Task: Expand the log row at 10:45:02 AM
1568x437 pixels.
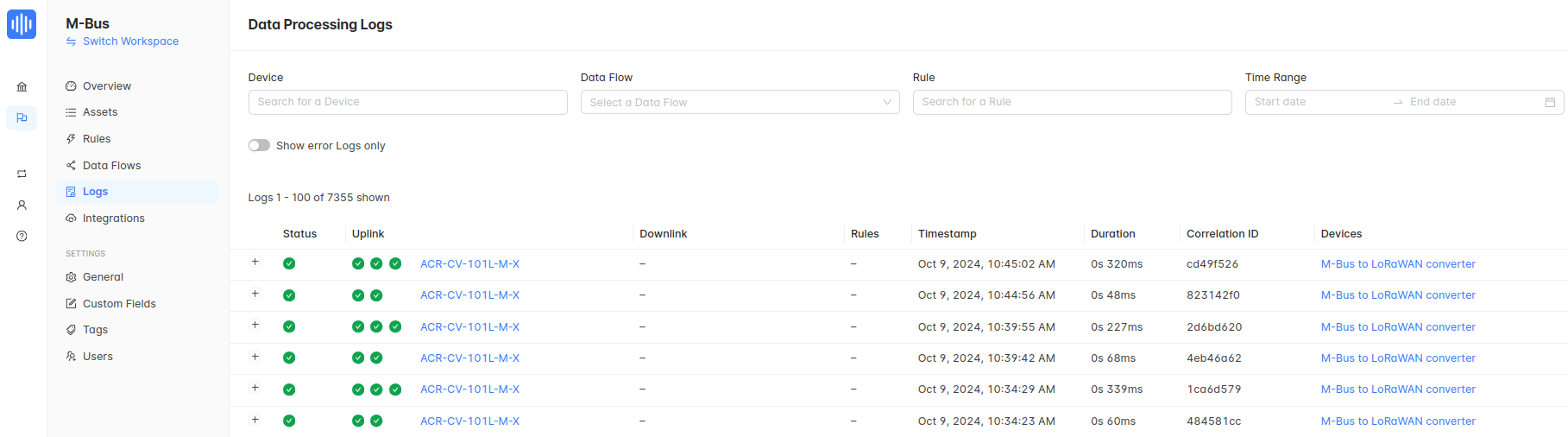Action: 255,263
